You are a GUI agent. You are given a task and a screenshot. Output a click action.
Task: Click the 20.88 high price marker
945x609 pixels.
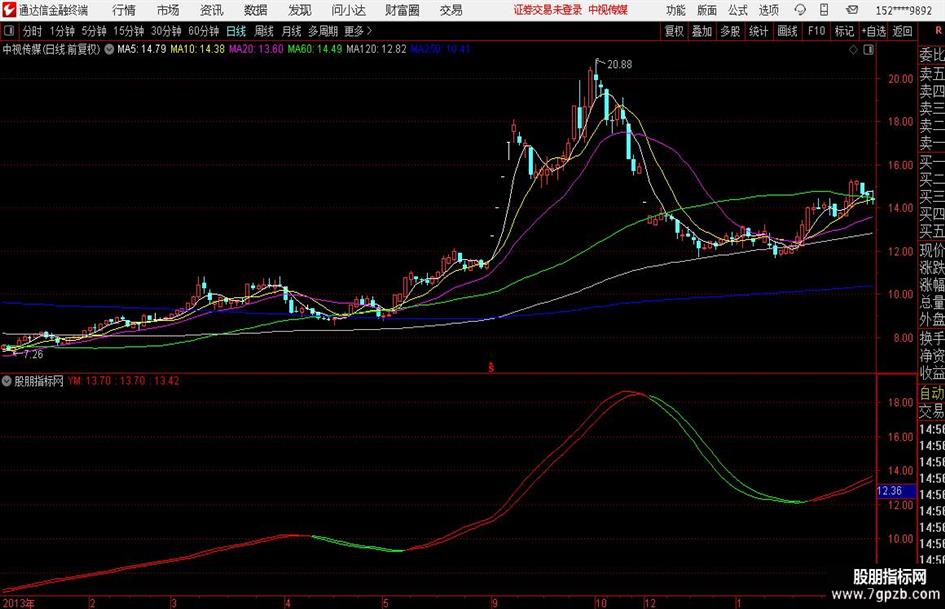[620, 65]
